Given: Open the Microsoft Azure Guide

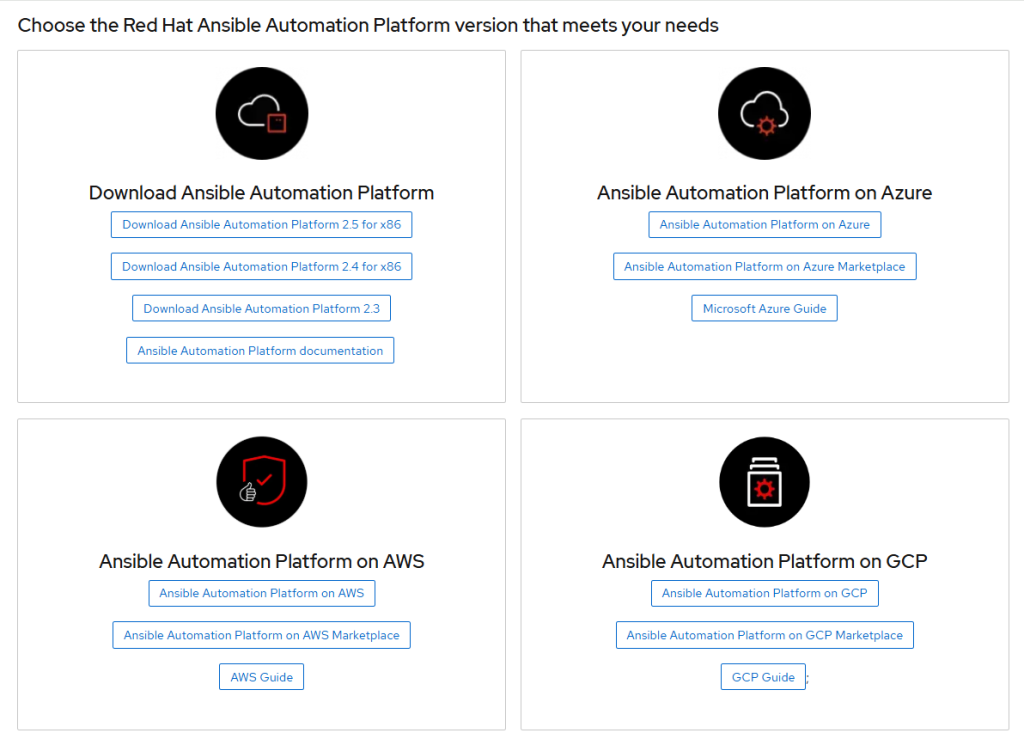Looking at the screenshot, I should click(x=764, y=309).
